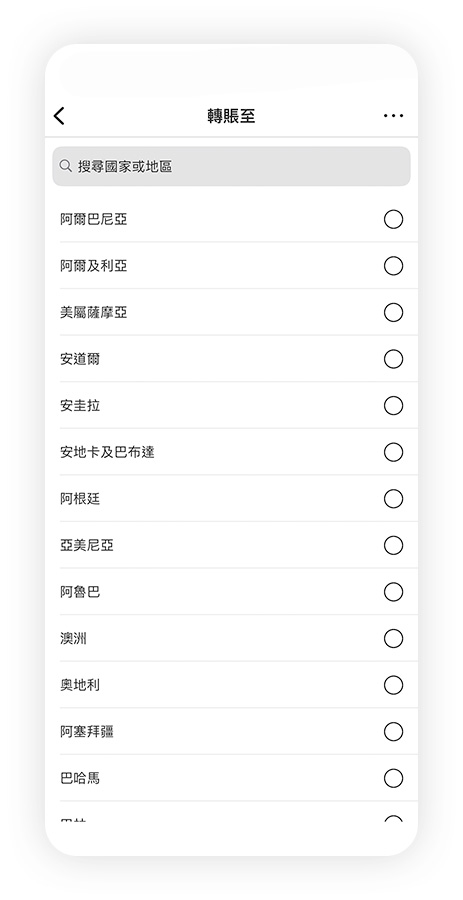Select the 阿爾及利亞 radio button
Image resolution: width=463 pixels, height=900 pixels.
[393, 266]
